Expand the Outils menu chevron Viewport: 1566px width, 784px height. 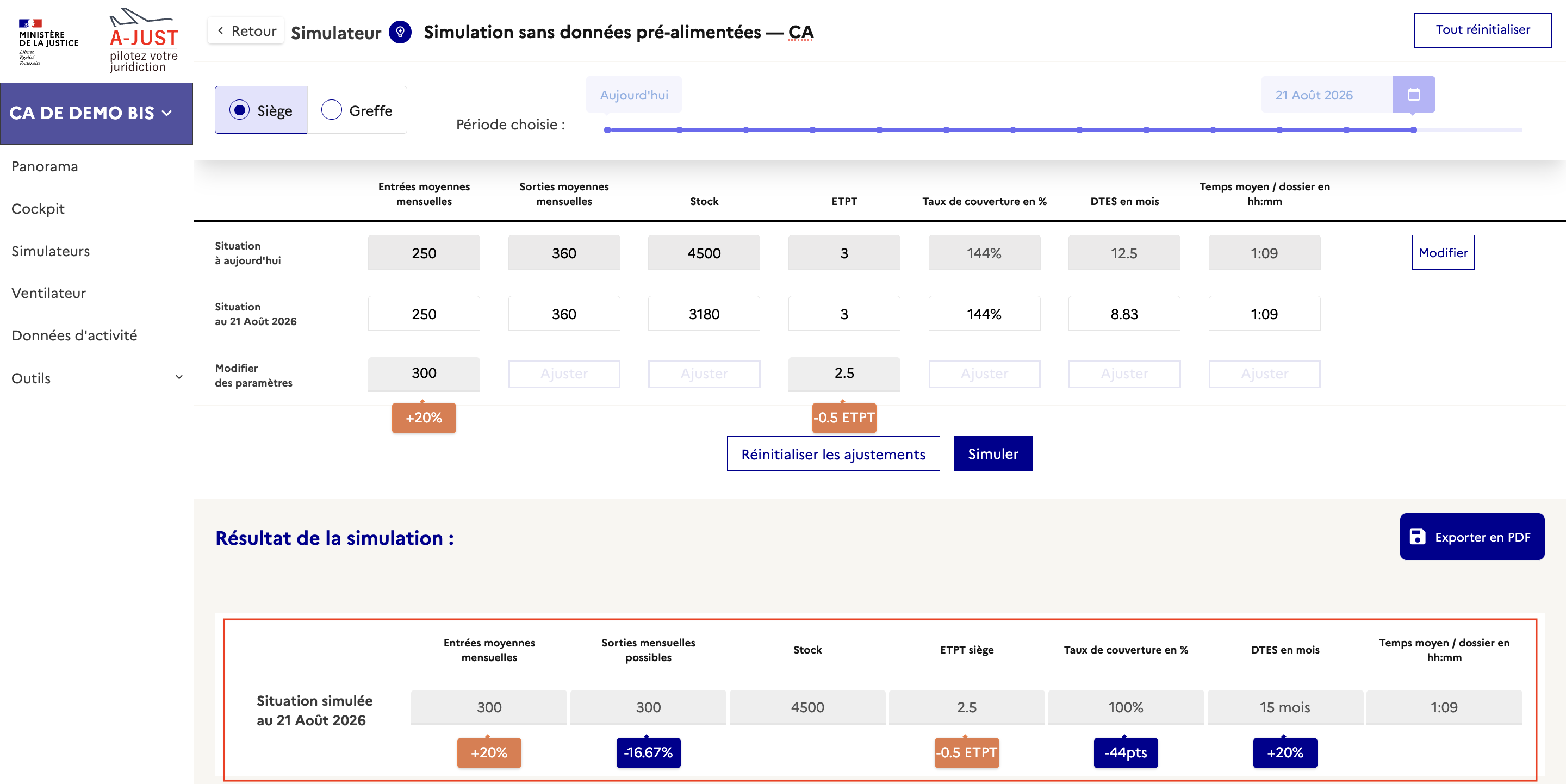click(179, 377)
